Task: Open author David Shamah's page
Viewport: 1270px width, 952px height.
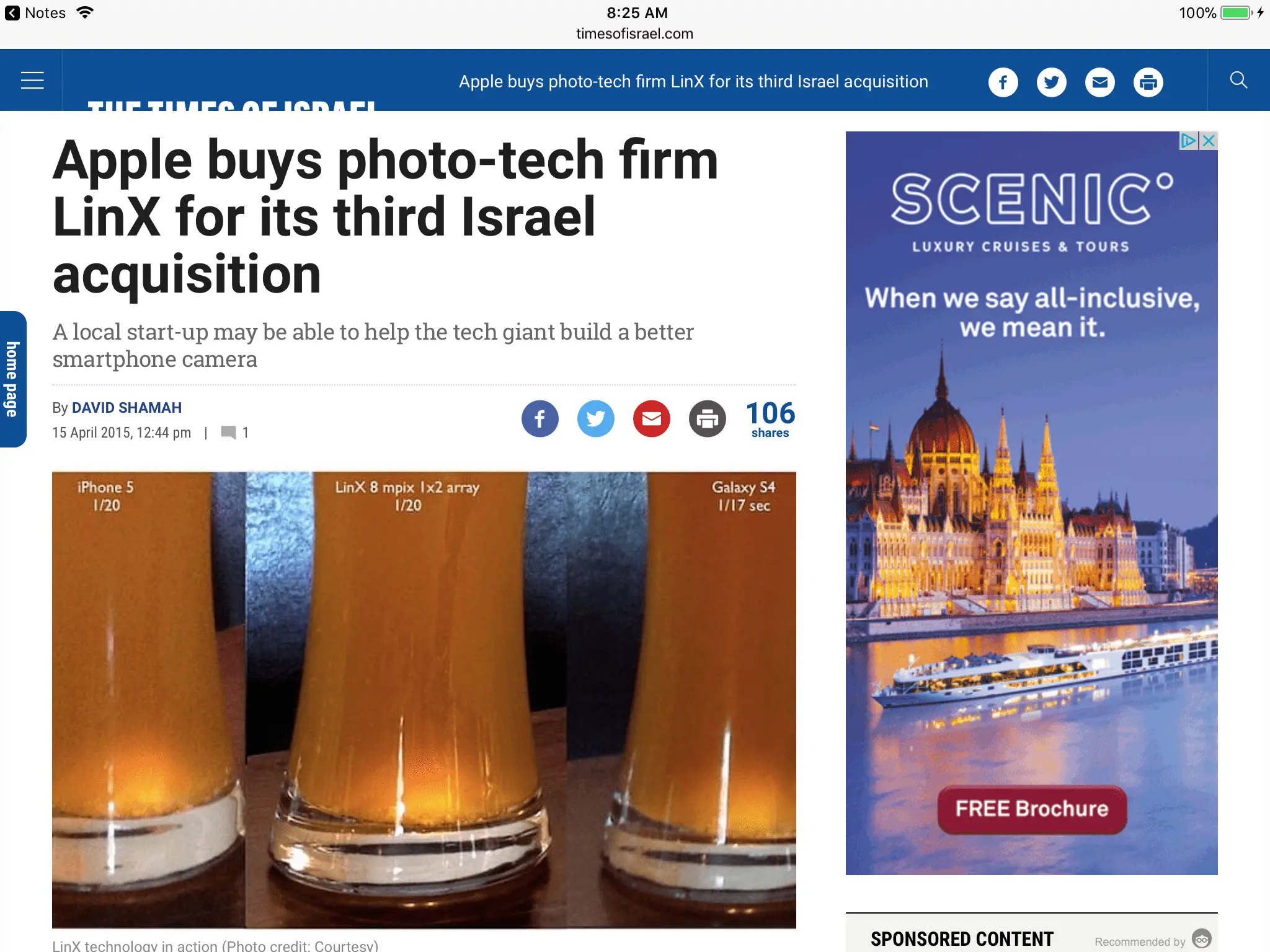Action: (127, 408)
